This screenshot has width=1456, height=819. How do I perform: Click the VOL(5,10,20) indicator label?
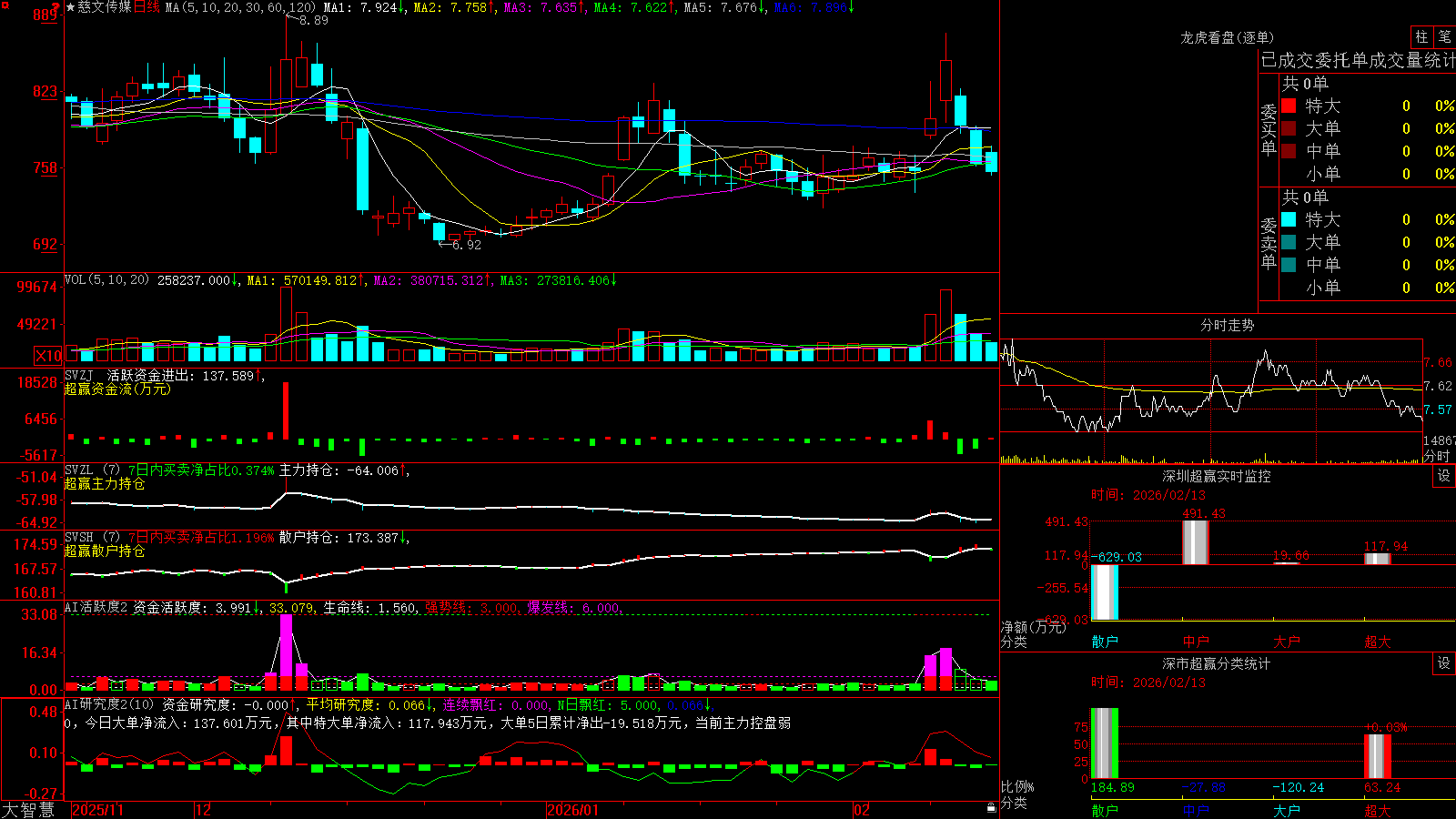[x=106, y=280]
